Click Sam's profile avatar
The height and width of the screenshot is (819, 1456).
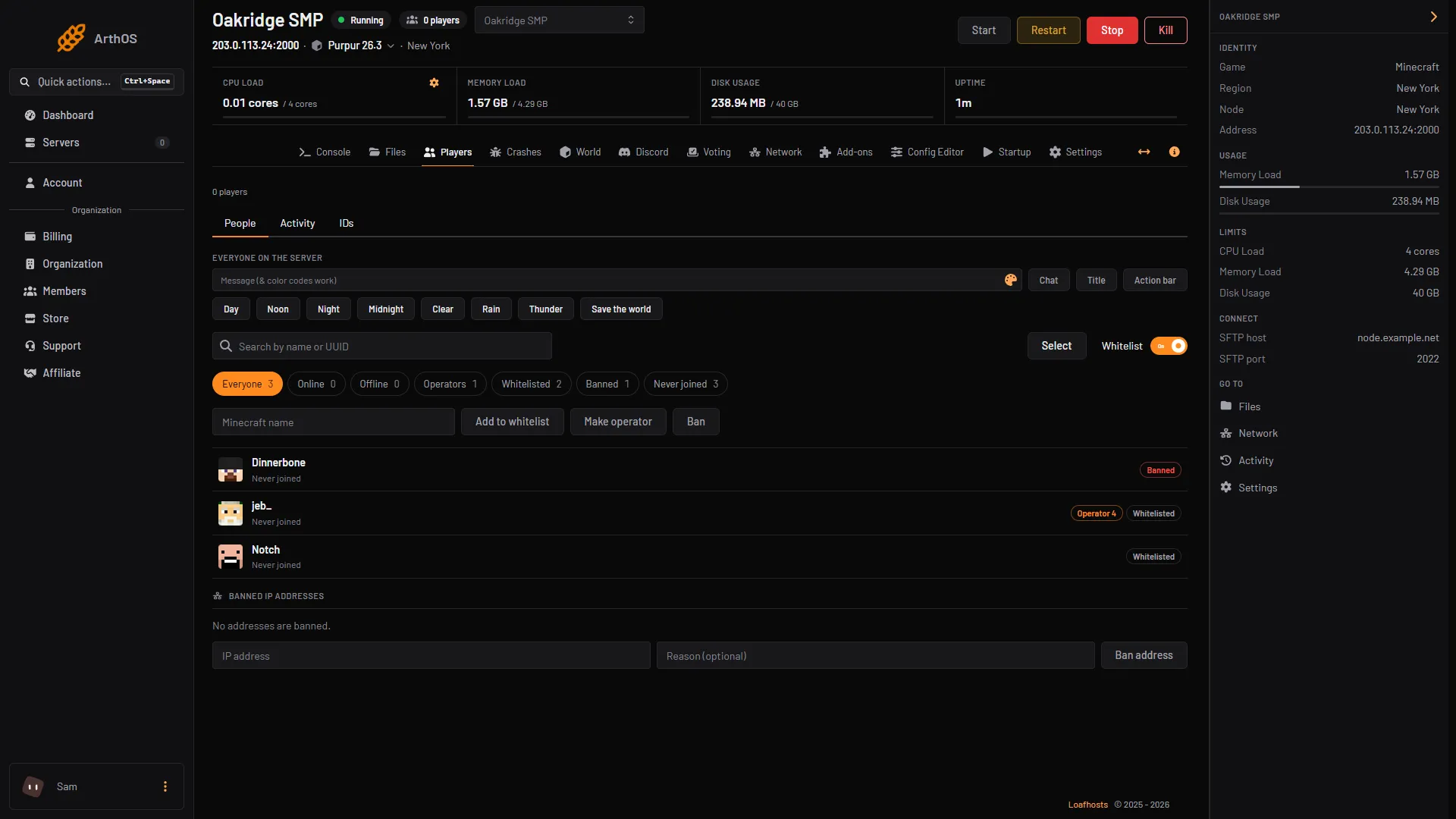pyautogui.click(x=33, y=786)
